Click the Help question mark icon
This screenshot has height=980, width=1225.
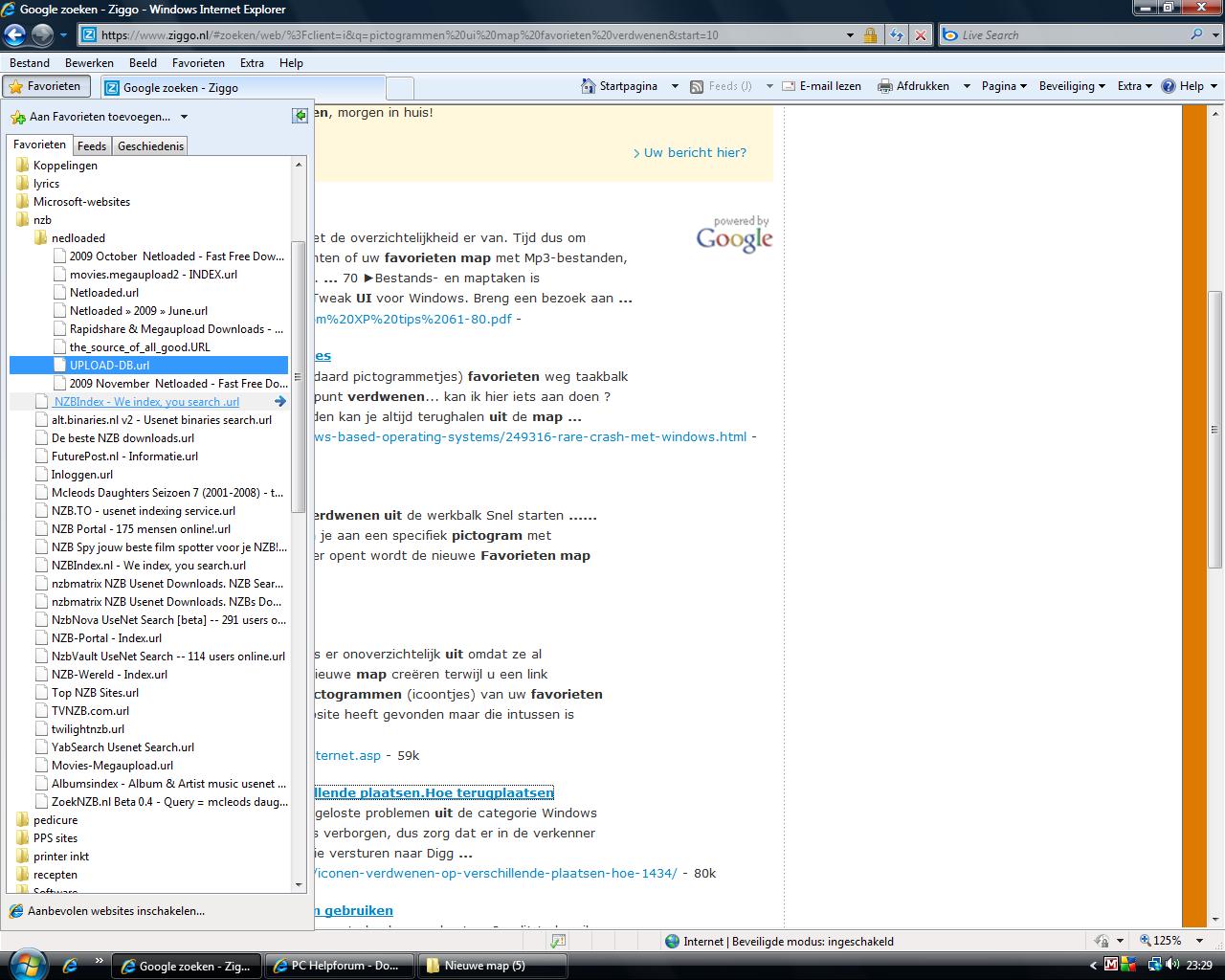1169,86
